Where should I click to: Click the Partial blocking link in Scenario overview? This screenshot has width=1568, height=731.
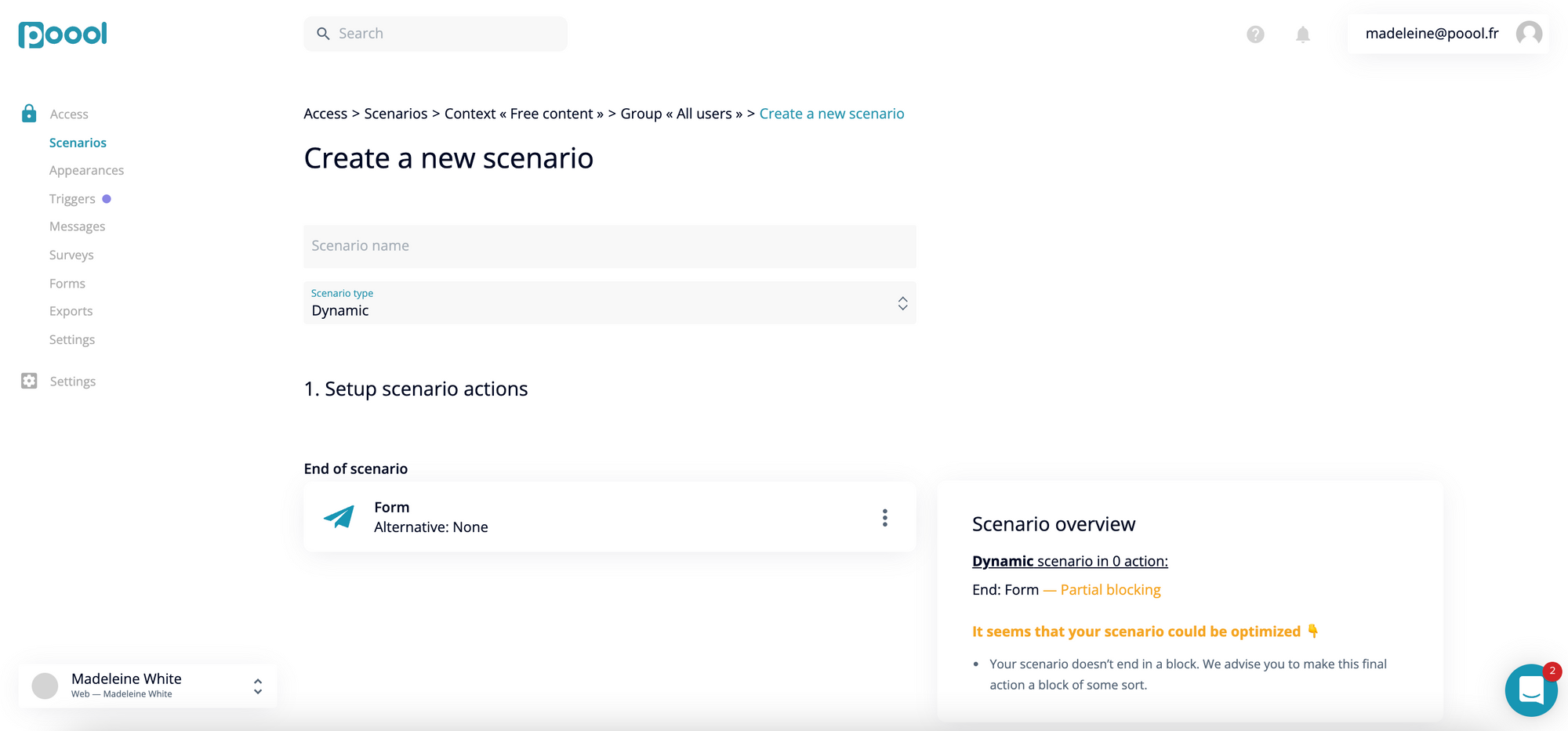pos(1109,589)
